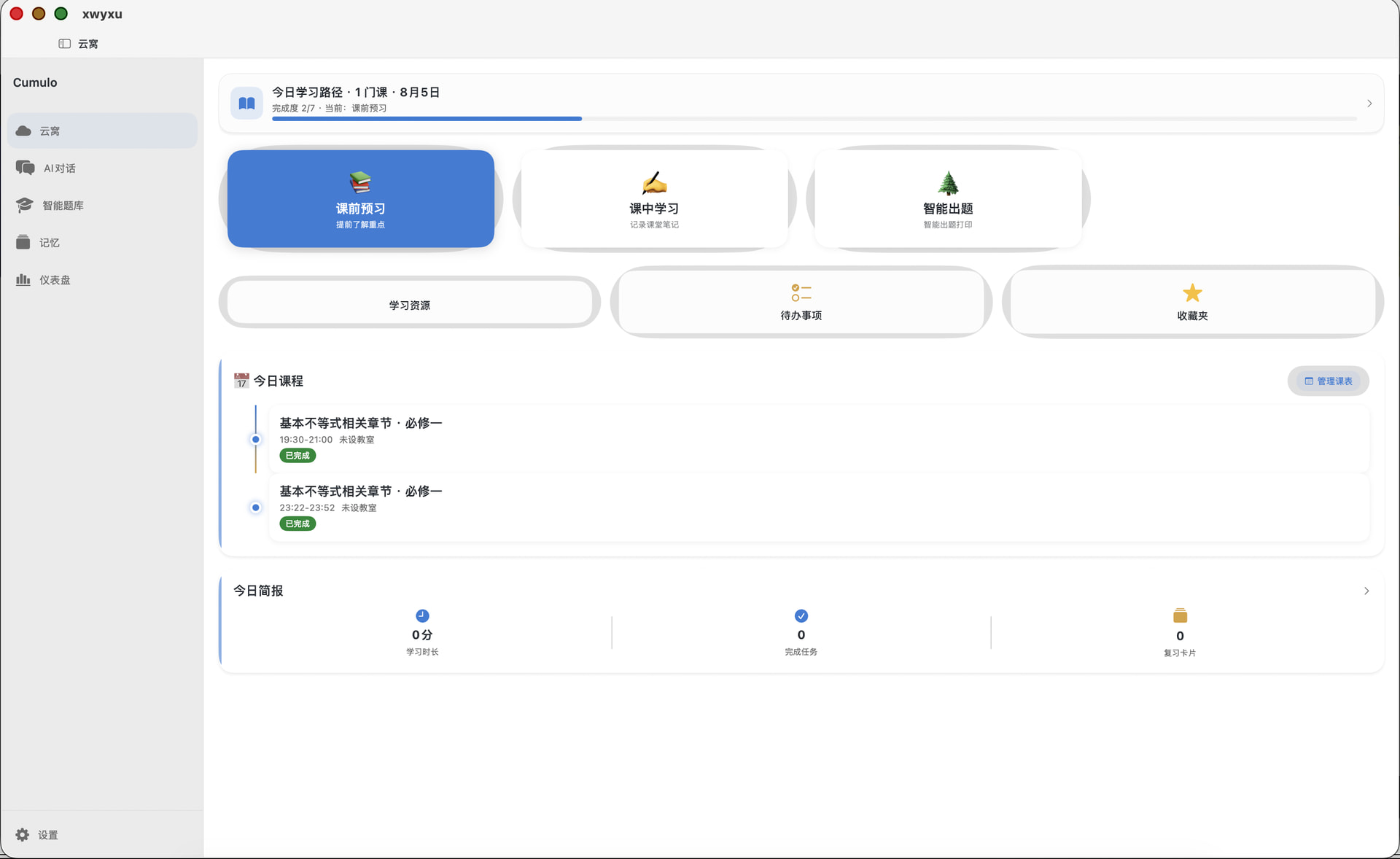Open the 课中学习 card
The width and height of the screenshot is (1400, 859).
click(x=654, y=198)
